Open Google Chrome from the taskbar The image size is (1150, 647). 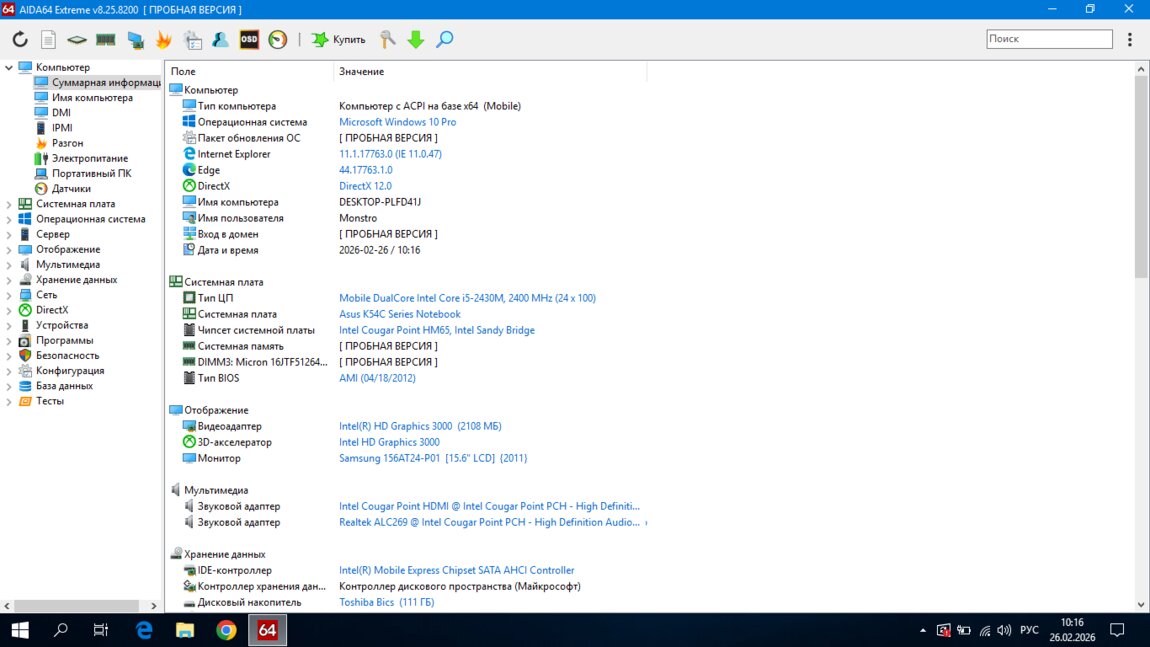coord(227,630)
